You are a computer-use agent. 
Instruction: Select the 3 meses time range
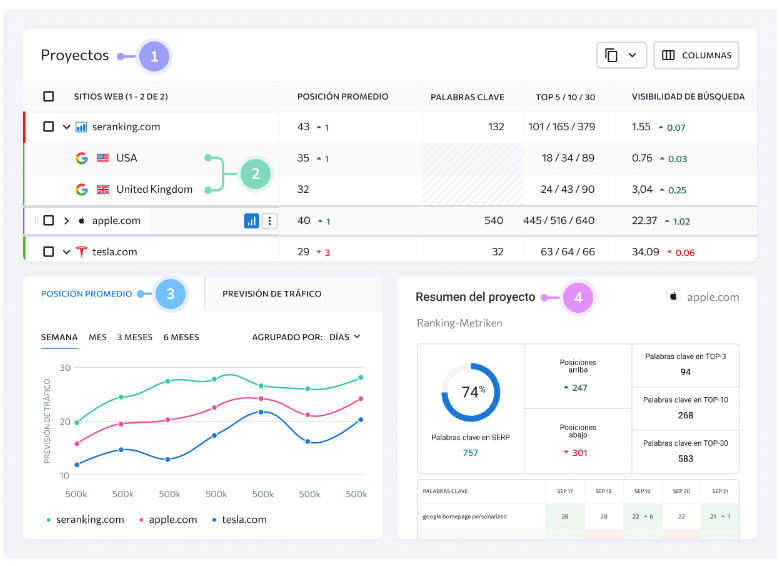[x=135, y=337]
